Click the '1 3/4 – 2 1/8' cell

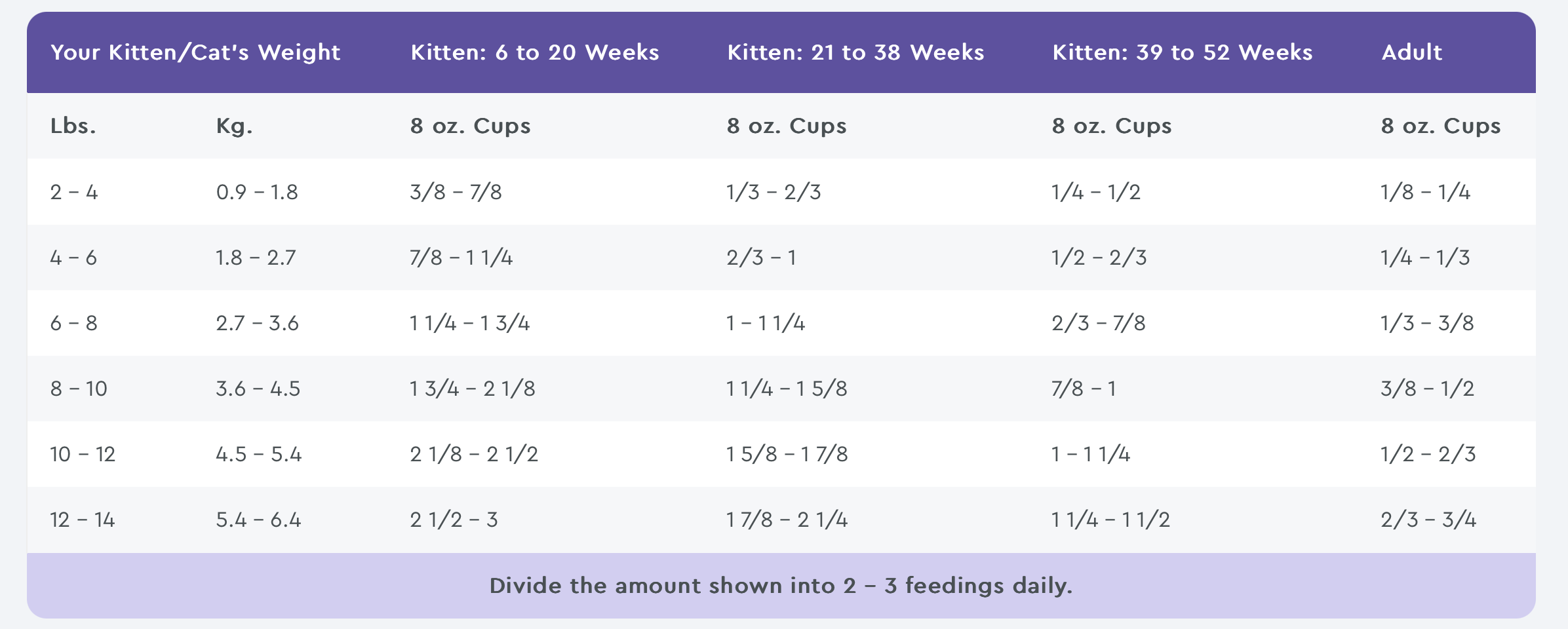coord(472,389)
